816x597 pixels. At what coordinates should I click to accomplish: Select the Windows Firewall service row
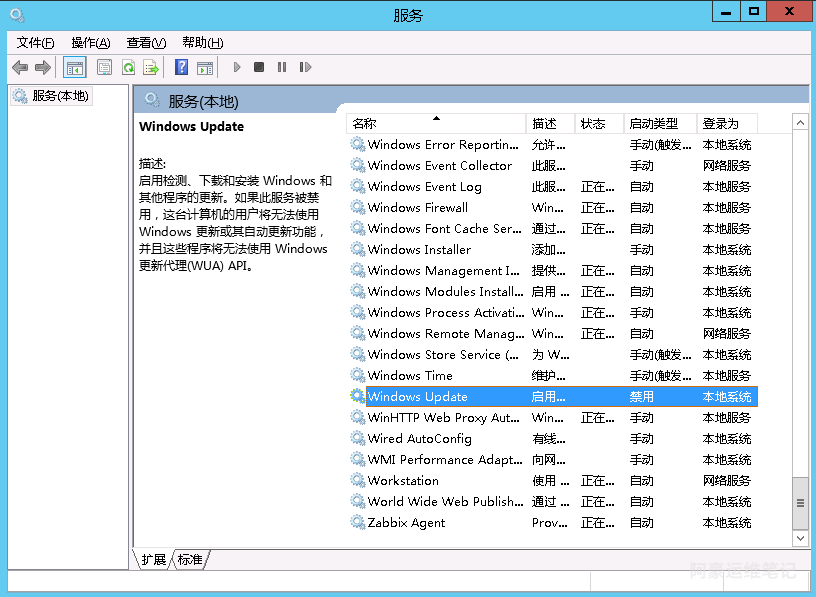[x=417, y=208]
